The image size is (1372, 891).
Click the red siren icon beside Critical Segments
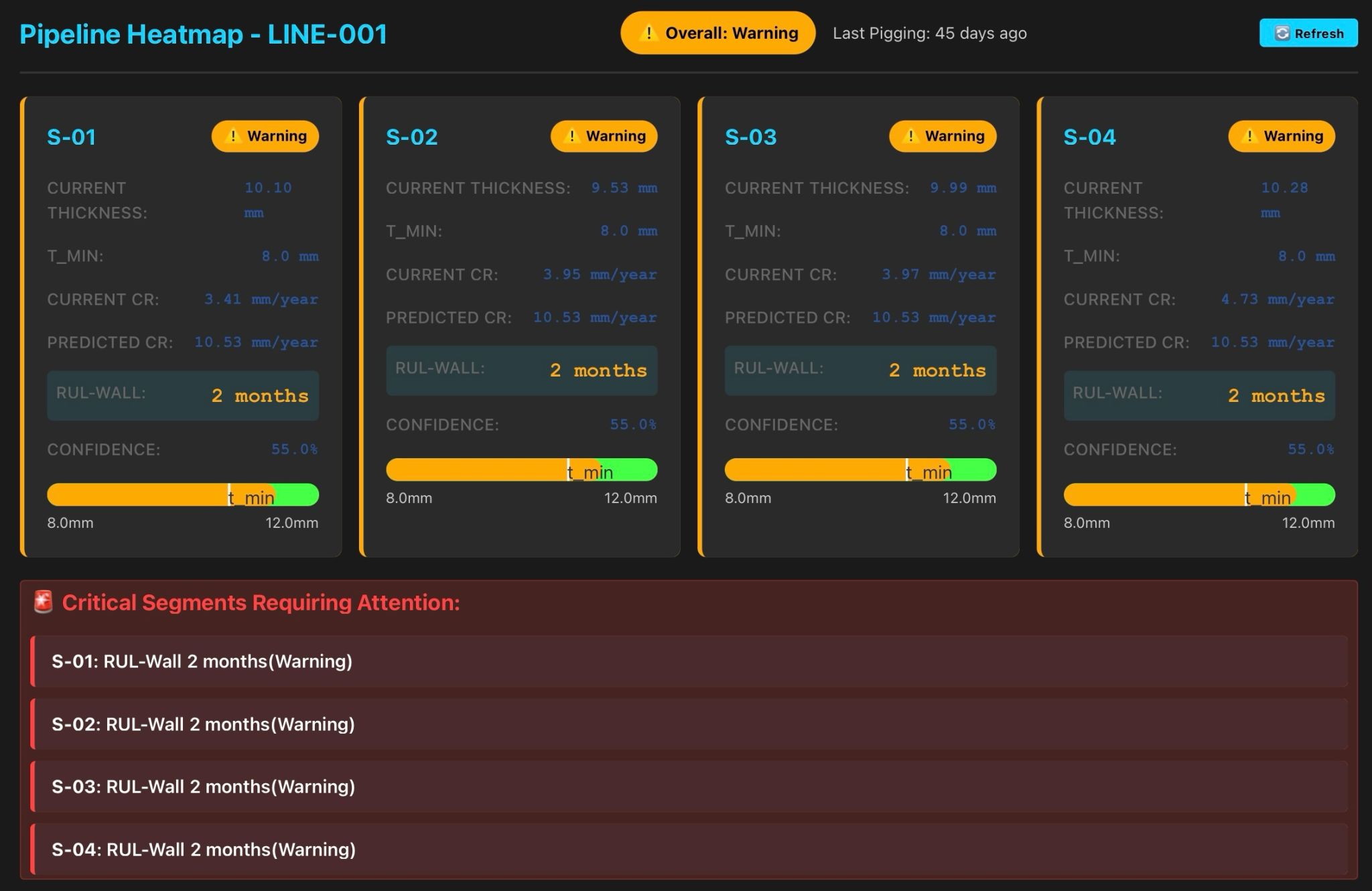[x=44, y=602]
